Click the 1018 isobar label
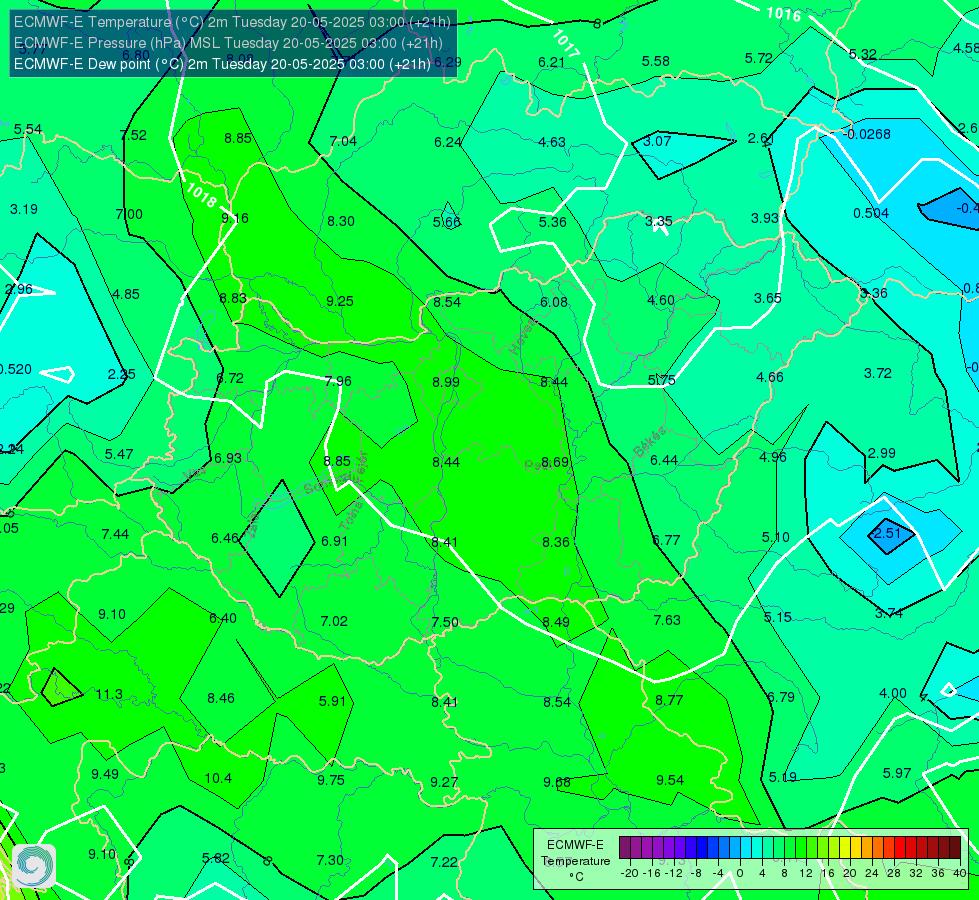The width and height of the screenshot is (979, 900). (x=201, y=195)
